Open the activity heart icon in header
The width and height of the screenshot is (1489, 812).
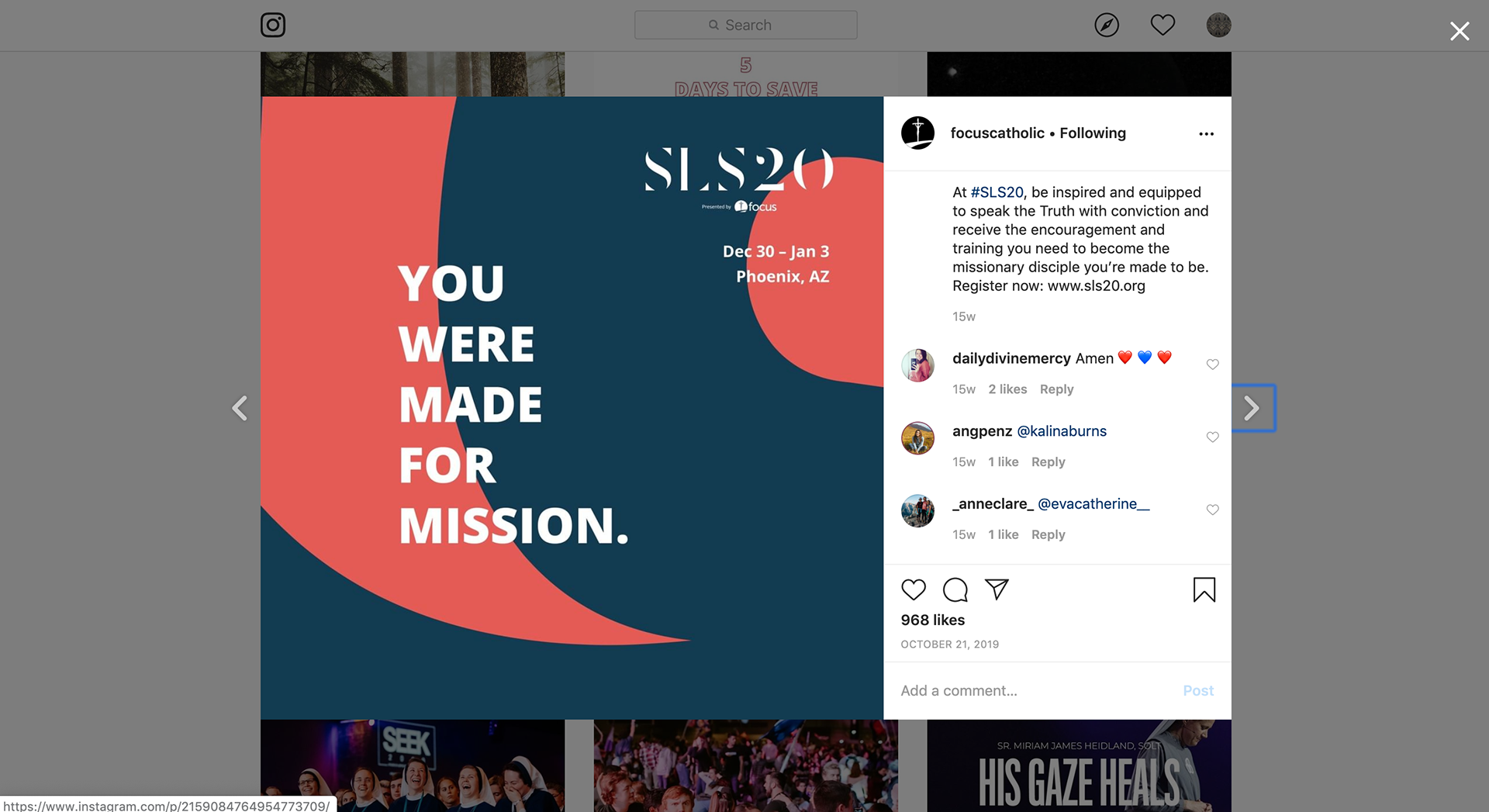click(1163, 25)
